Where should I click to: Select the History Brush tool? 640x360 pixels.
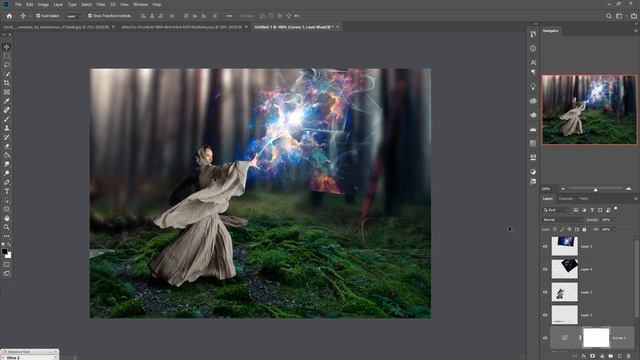point(7,137)
